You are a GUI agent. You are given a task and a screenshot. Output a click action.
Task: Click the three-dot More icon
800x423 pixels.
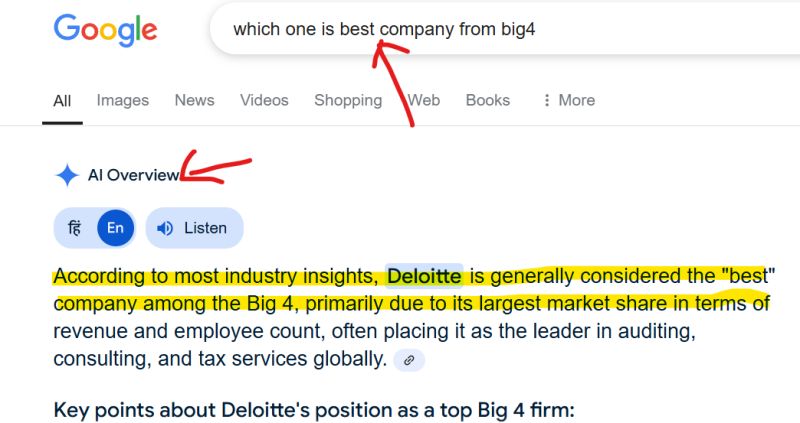point(546,100)
